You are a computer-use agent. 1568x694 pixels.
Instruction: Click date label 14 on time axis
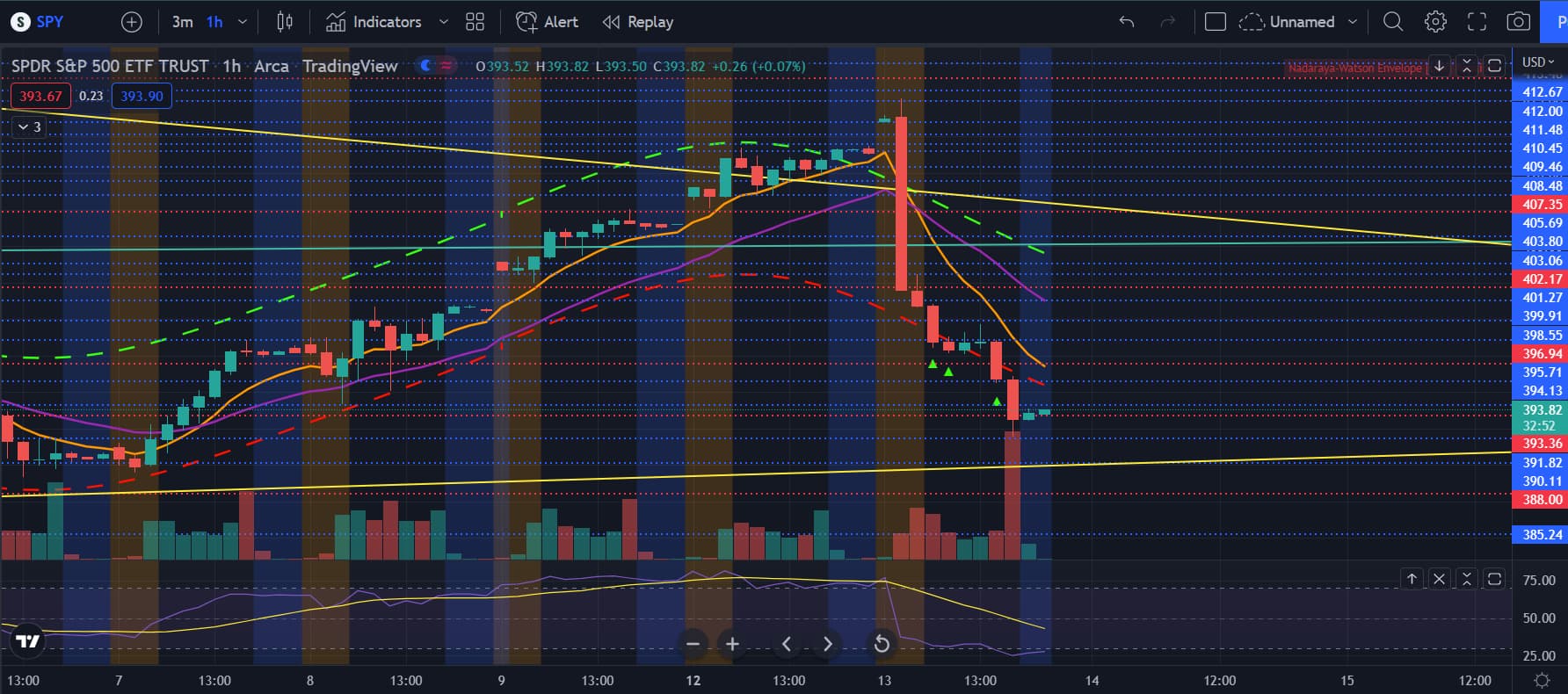(x=1093, y=681)
